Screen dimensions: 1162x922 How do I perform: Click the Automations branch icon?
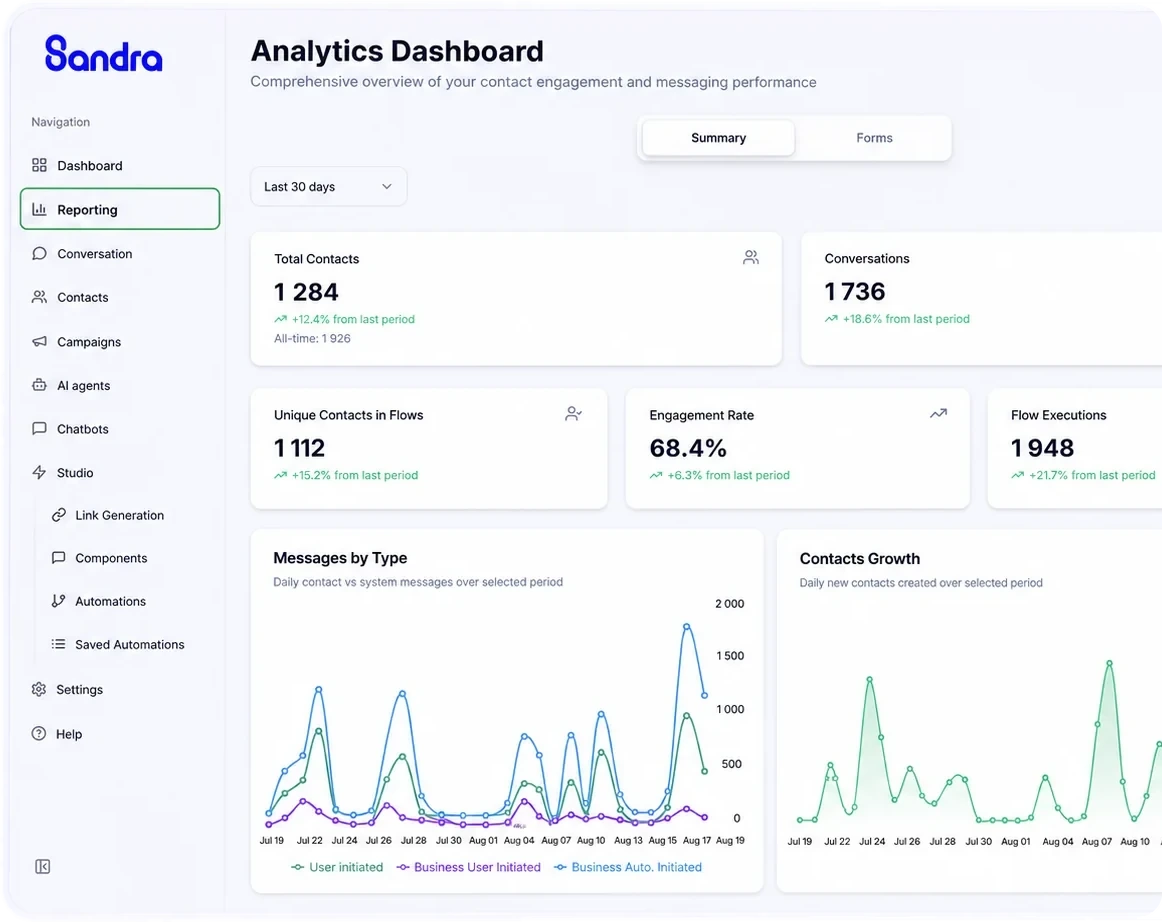tap(59, 601)
